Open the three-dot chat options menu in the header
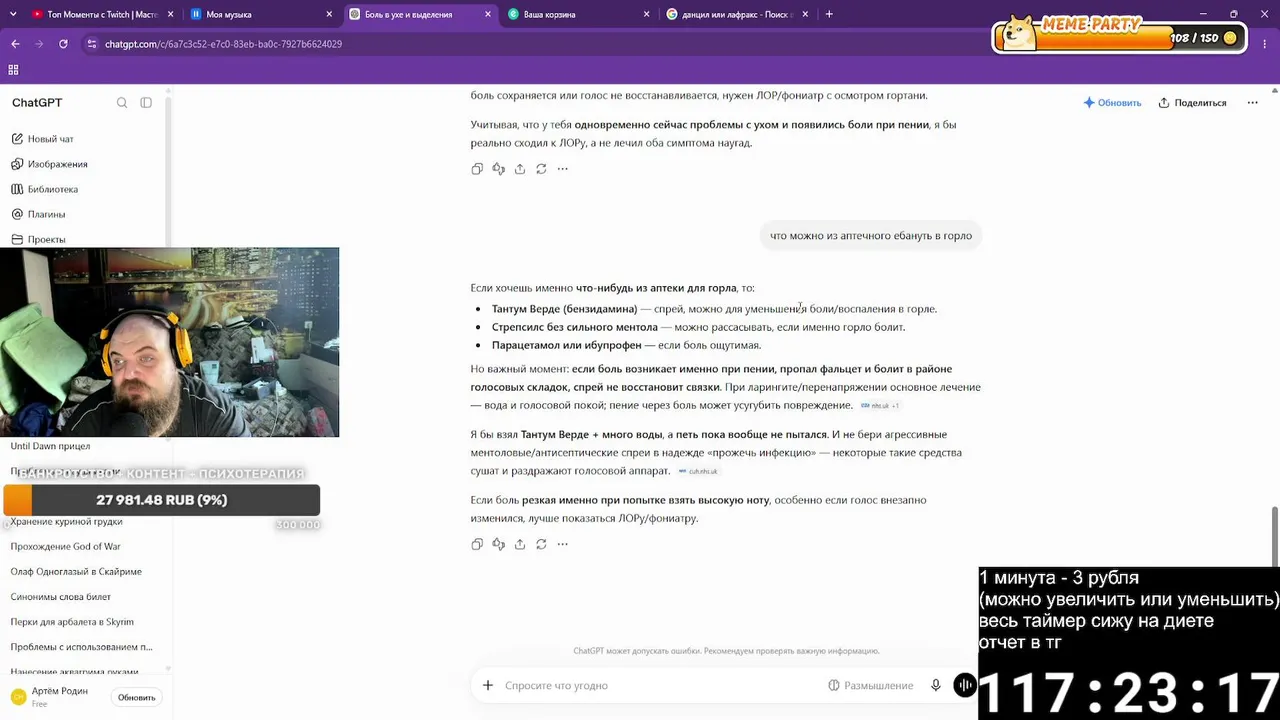The image size is (1280, 720). 1252,103
